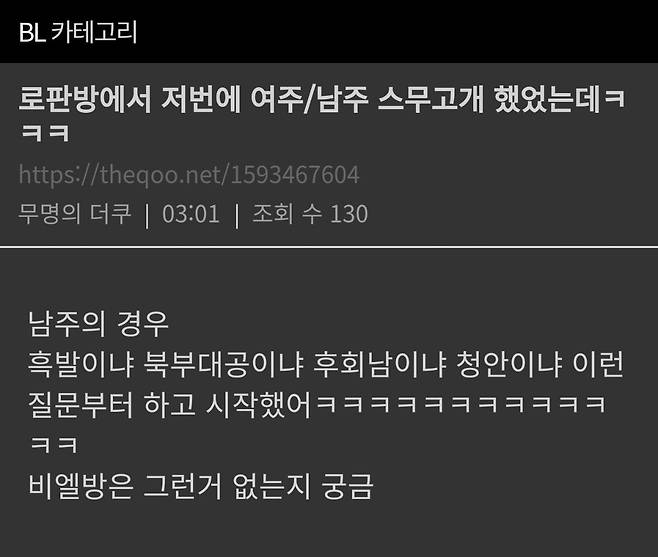This screenshot has width=658, height=557.
Task: Click the author name 무명의 더쿠
Action: click(x=75, y=213)
